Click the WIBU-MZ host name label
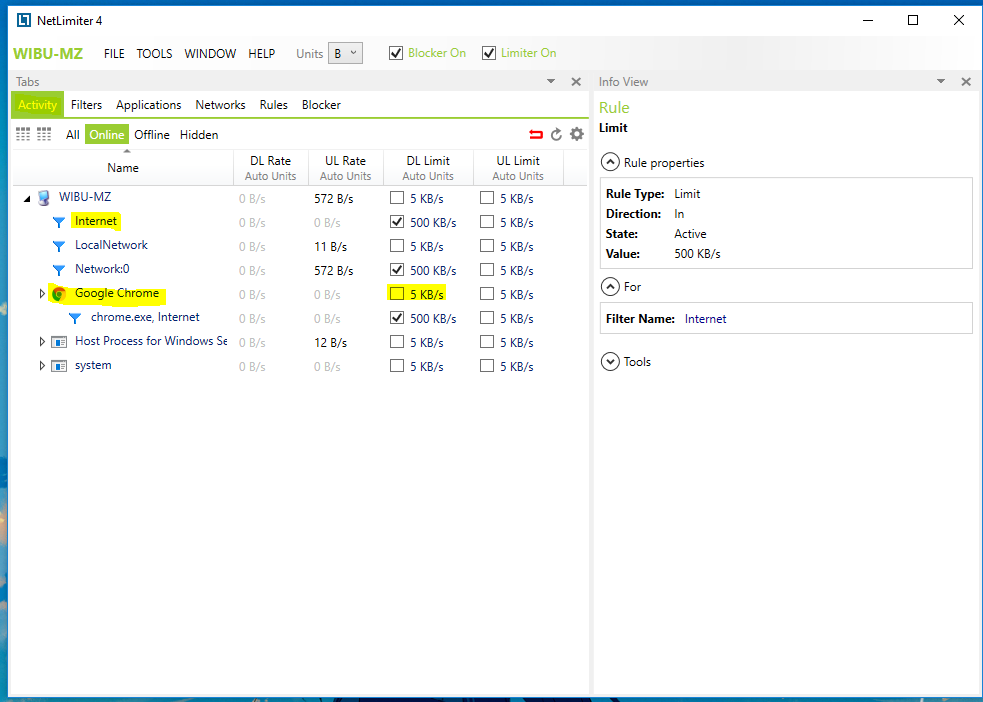 pos(48,54)
